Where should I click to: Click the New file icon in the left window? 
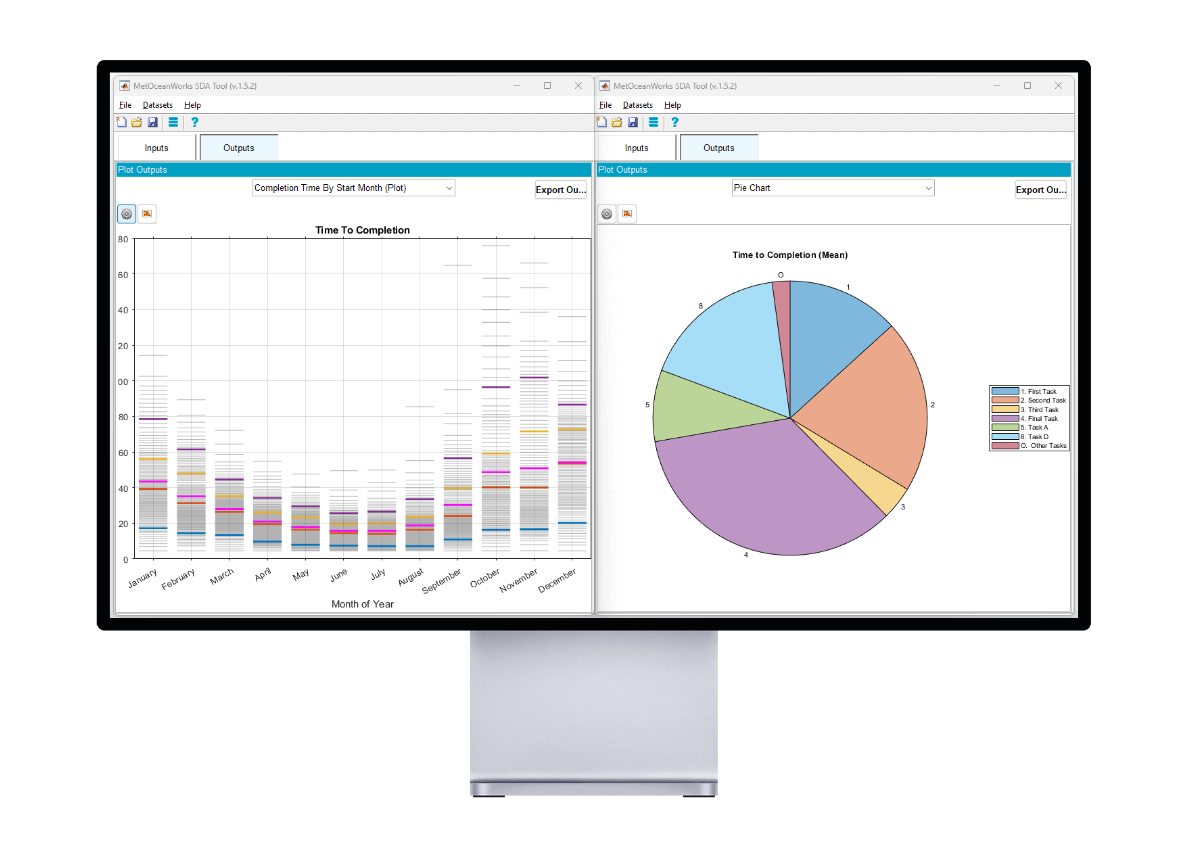[x=122, y=122]
